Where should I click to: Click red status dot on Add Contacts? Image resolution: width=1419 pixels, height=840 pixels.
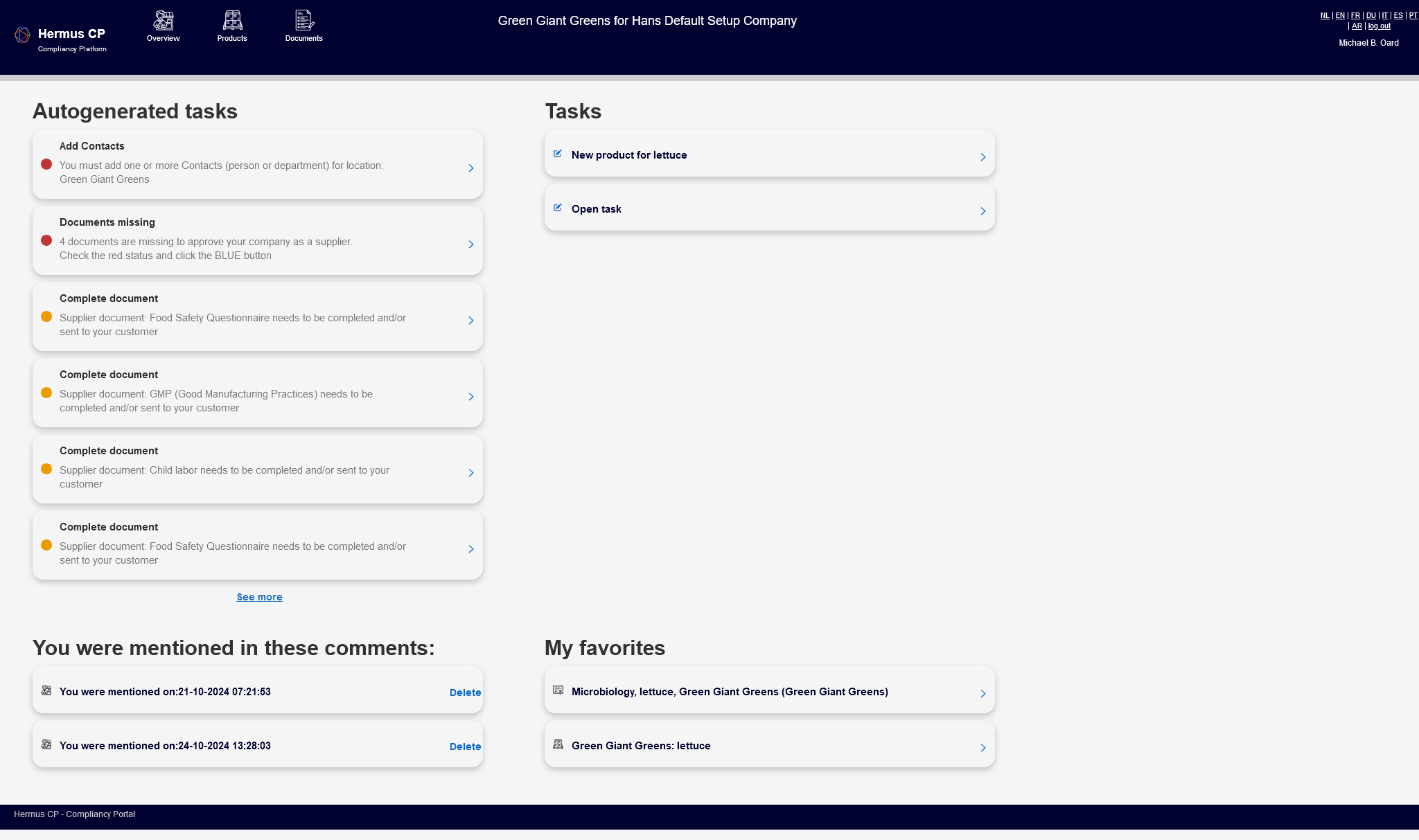click(46, 164)
